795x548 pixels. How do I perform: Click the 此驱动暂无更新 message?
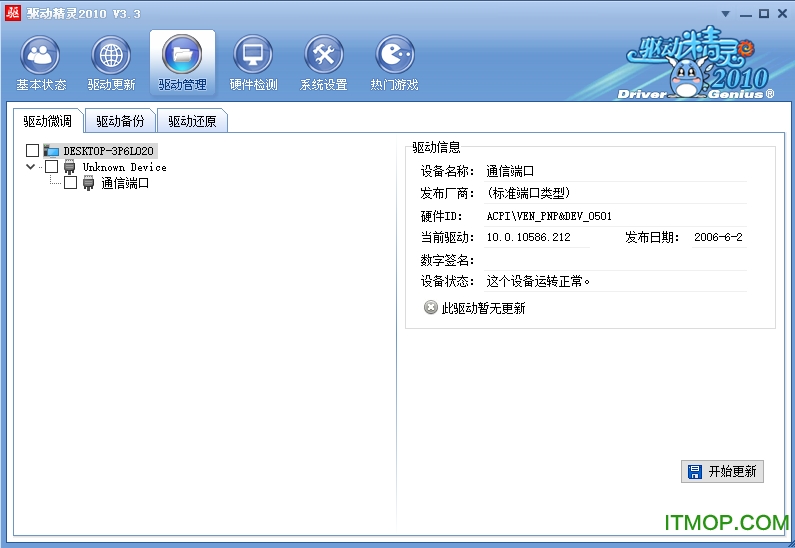(483, 308)
